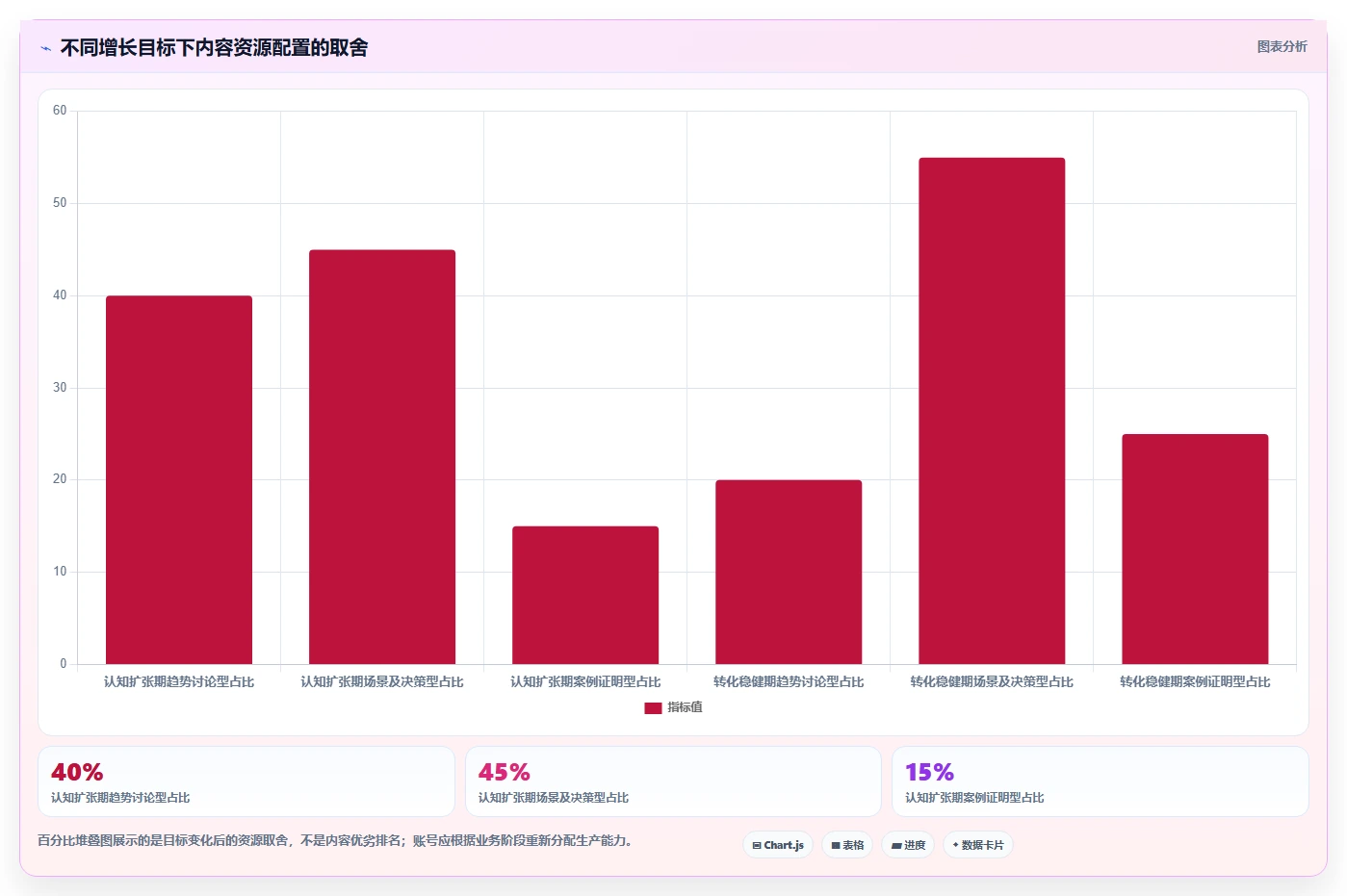The width and height of the screenshot is (1347, 896).
Task: Click the y-axis value 60
Action: (x=60, y=111)
